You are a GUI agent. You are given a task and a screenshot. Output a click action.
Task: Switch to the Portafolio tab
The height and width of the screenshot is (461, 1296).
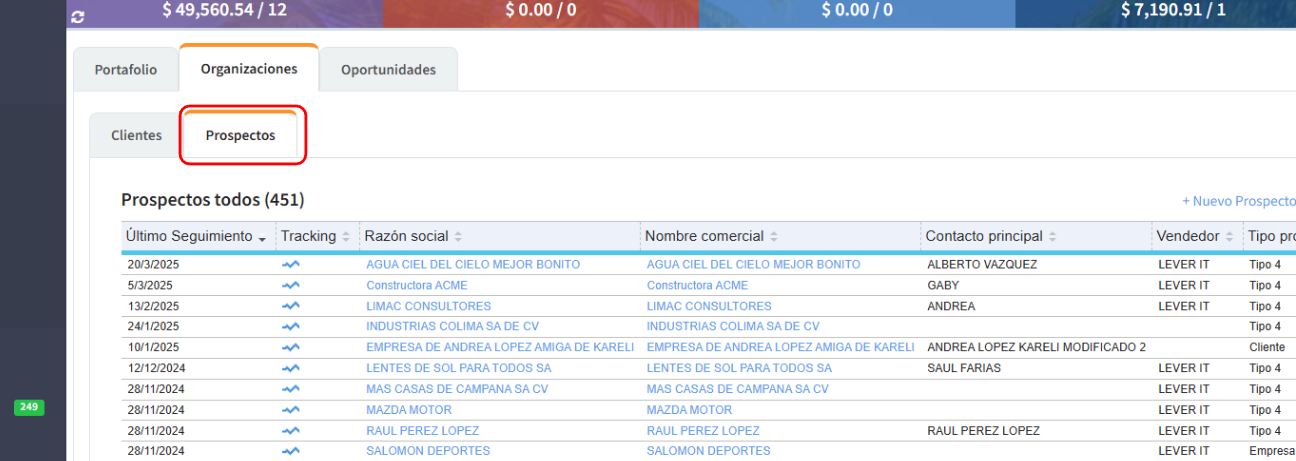click(126, 70)
